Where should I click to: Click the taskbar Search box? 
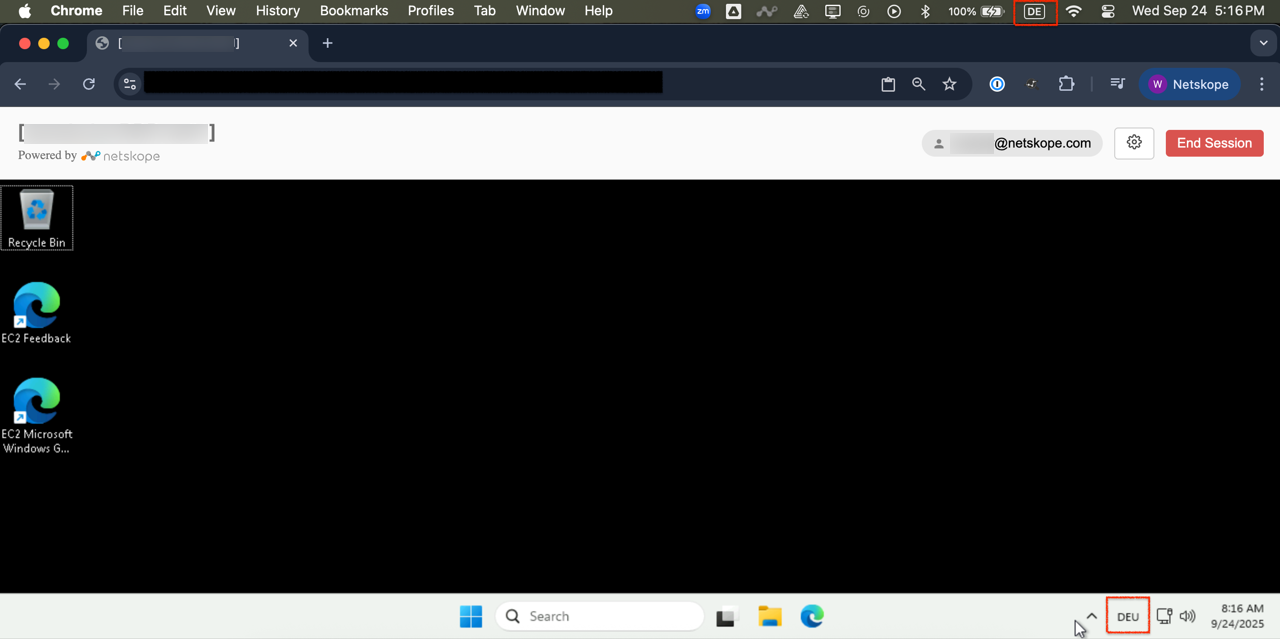click(599, 616)
